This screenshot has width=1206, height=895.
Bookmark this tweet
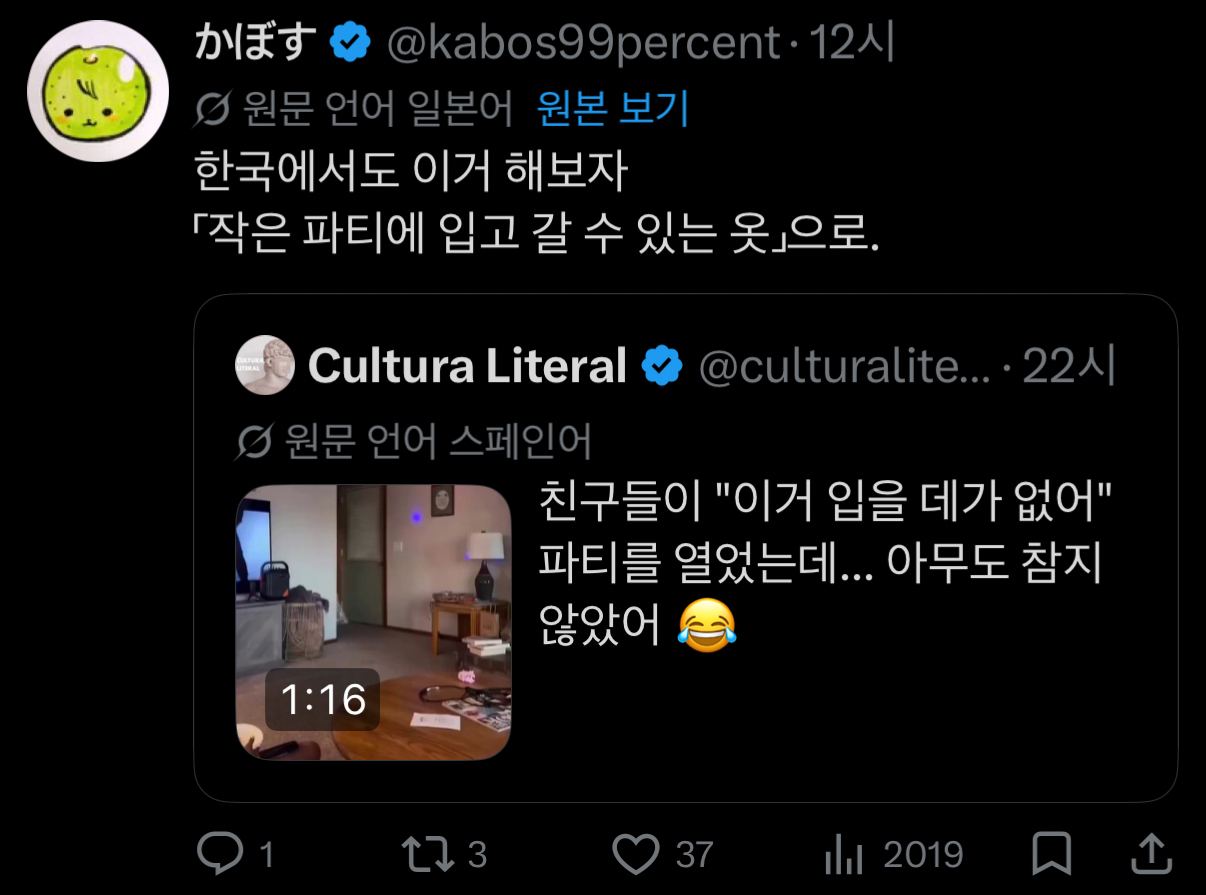click(x=1051, y=854)
